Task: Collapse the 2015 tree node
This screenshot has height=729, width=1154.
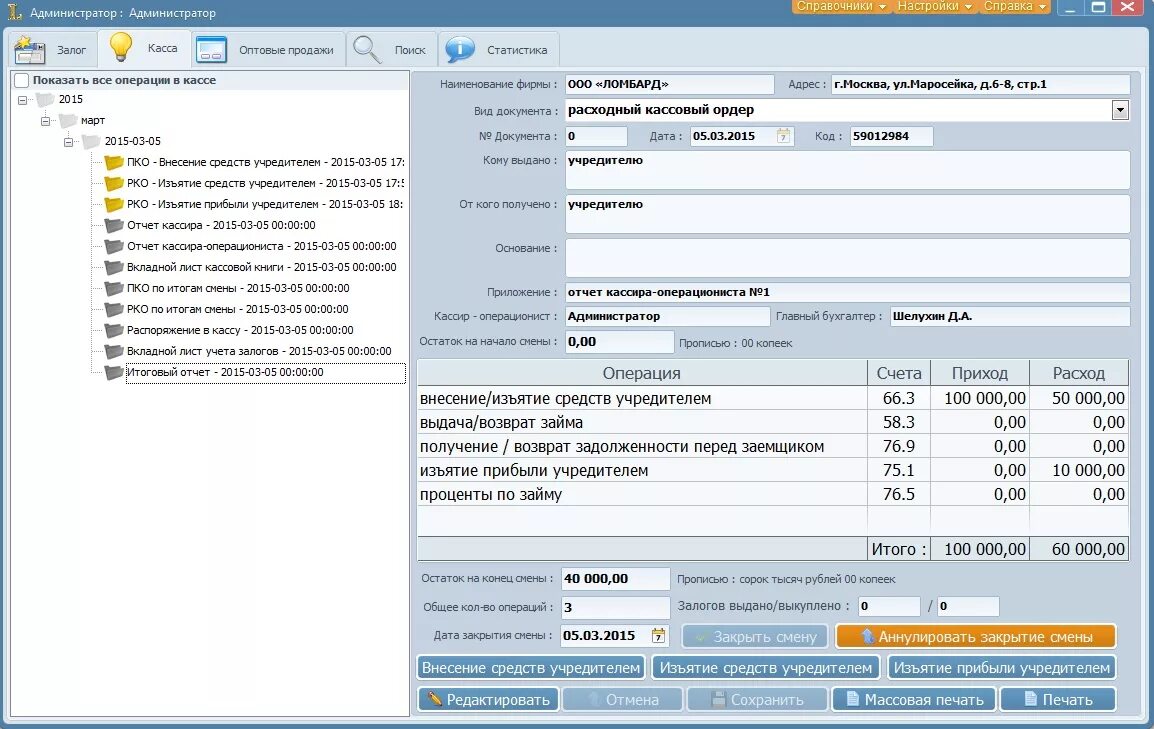Action: coord(22,99)
